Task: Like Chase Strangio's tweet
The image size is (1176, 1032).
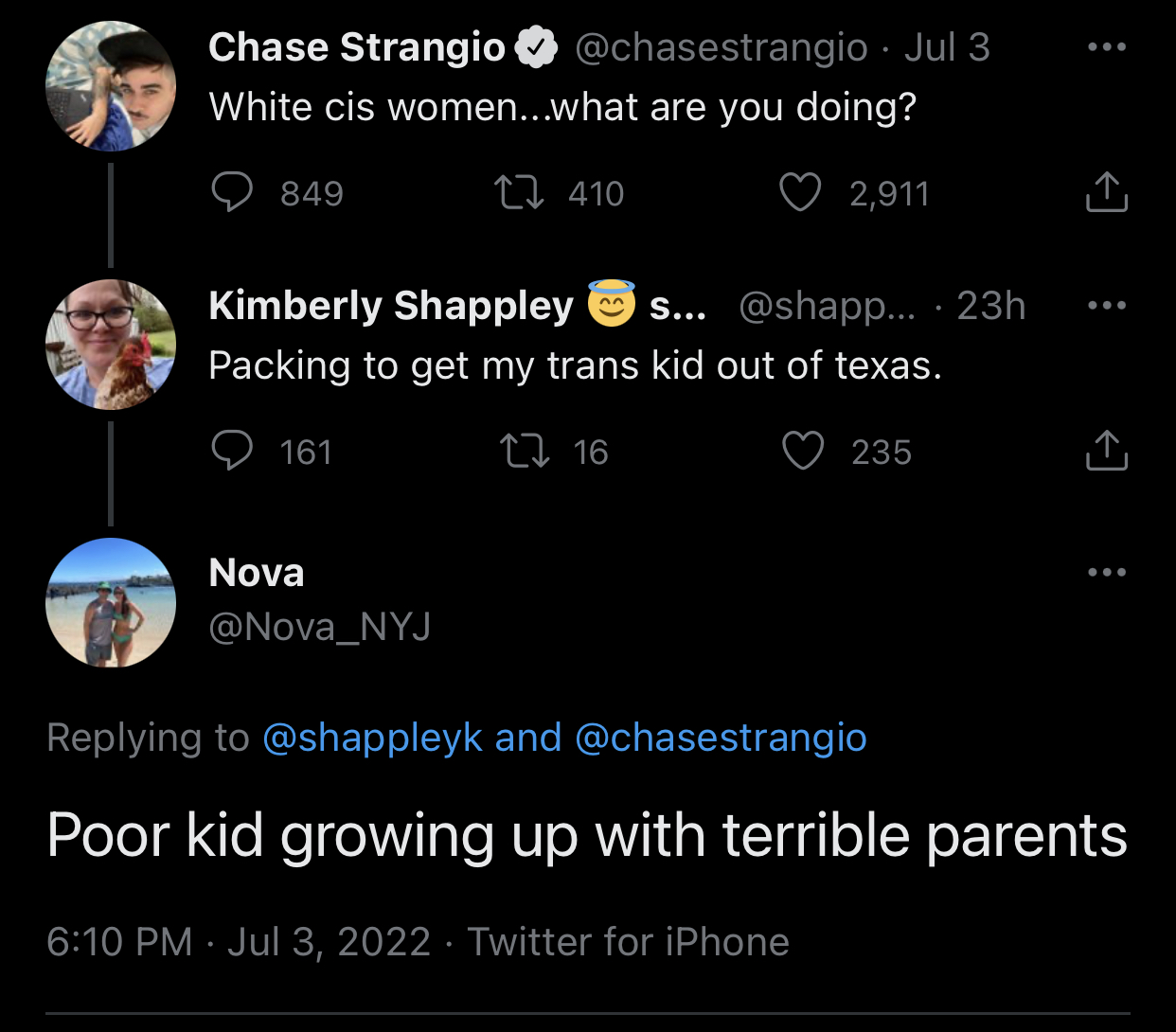Action: pyautogui.click(x=800, y=192)
